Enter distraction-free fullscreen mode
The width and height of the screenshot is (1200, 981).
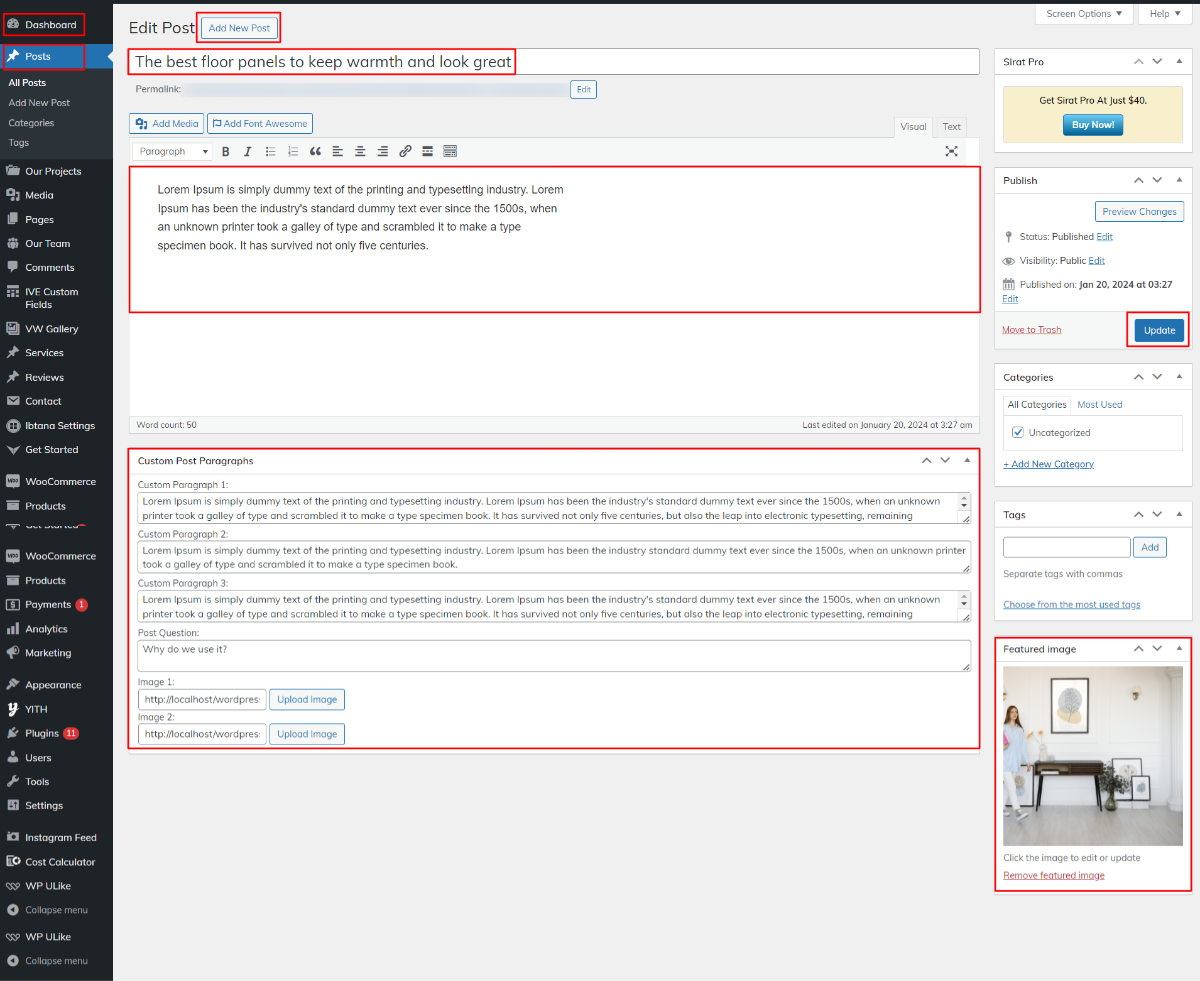[951, 151]
